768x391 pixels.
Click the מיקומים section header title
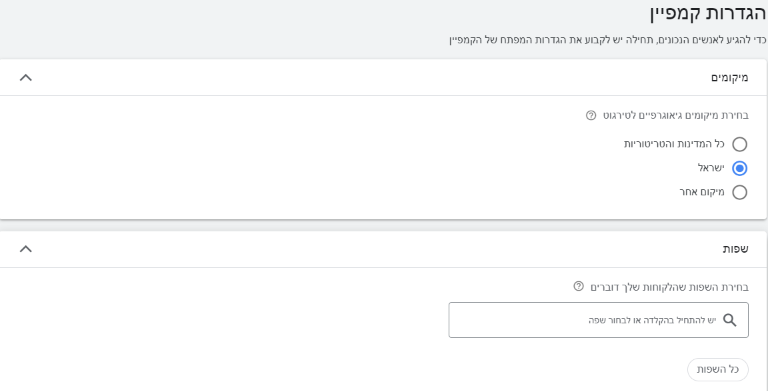[x=730, y=77]
